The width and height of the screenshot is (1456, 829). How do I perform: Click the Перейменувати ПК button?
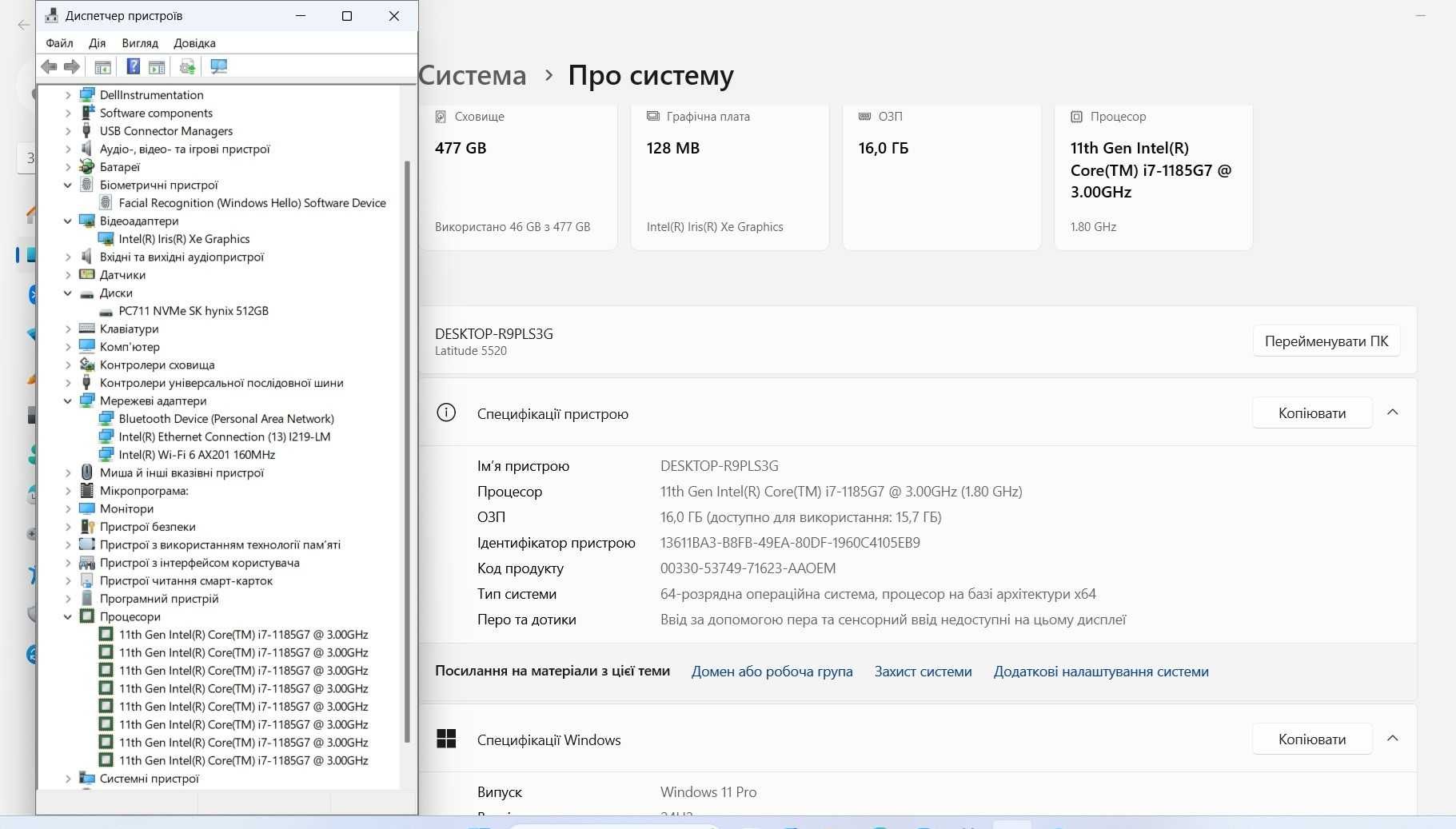point(1326,341)
